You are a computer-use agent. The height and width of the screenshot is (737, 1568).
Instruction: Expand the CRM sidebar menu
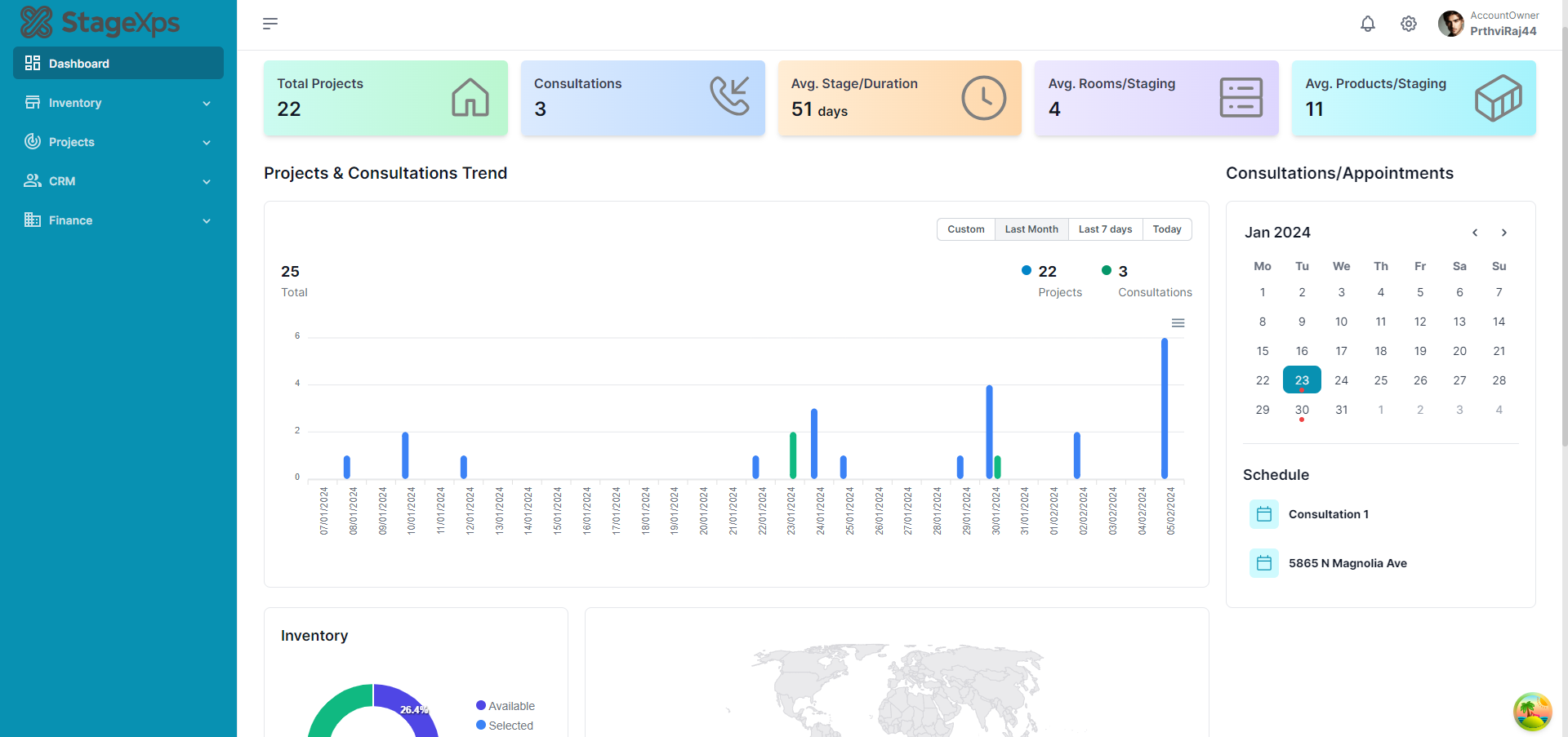(x=118, y=181)
